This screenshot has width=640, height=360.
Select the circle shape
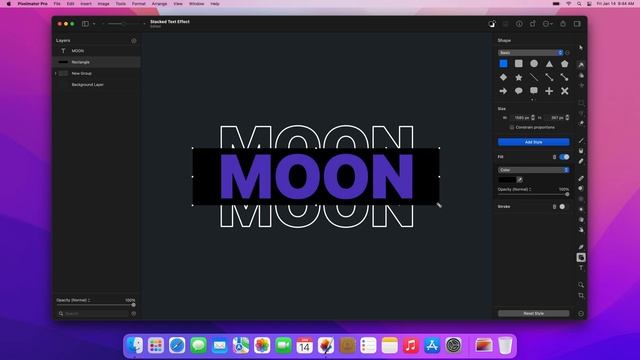[x=534, y=64]
